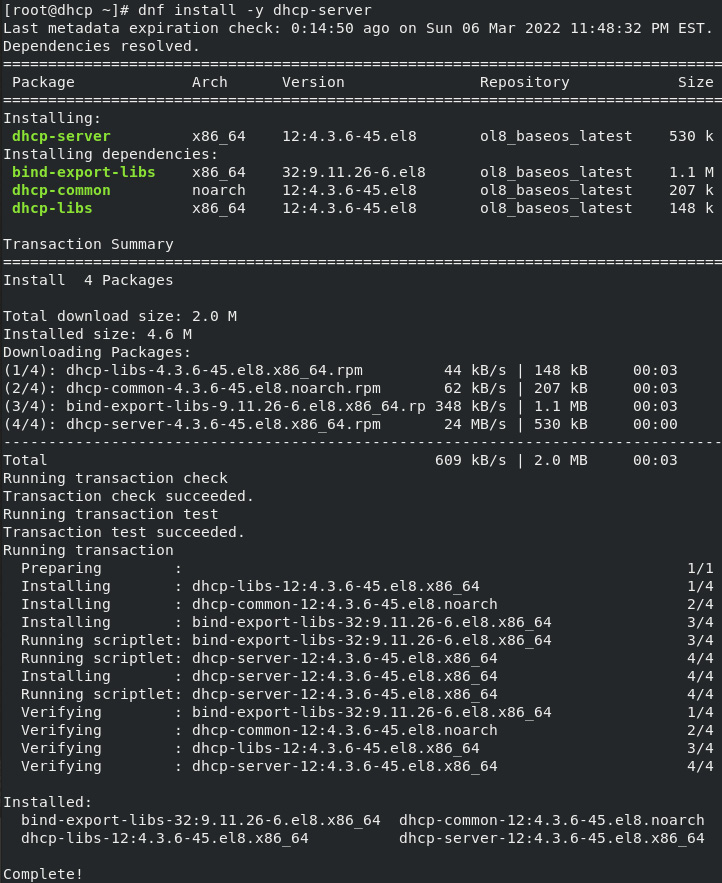Click the green dhcp-libs package name
This screenshot has height=883, width=722.
pyautogui.click(x=52, y=208)
